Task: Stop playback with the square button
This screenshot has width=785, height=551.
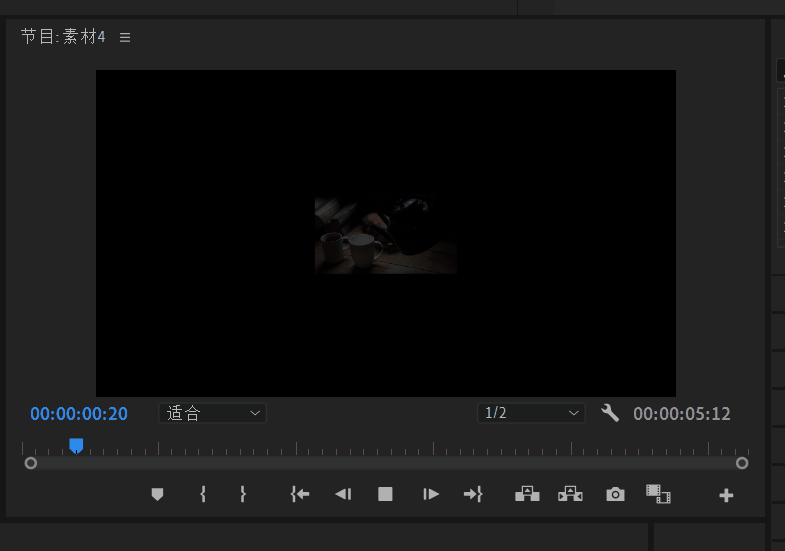Action: click(x=385, y=494)
